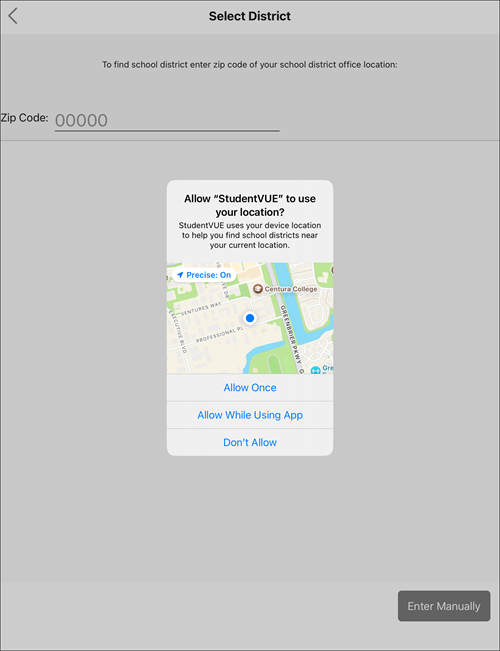Screen dimensions: 500x651
Task: Tap the zip code instruction text
Action: (250, 65)
